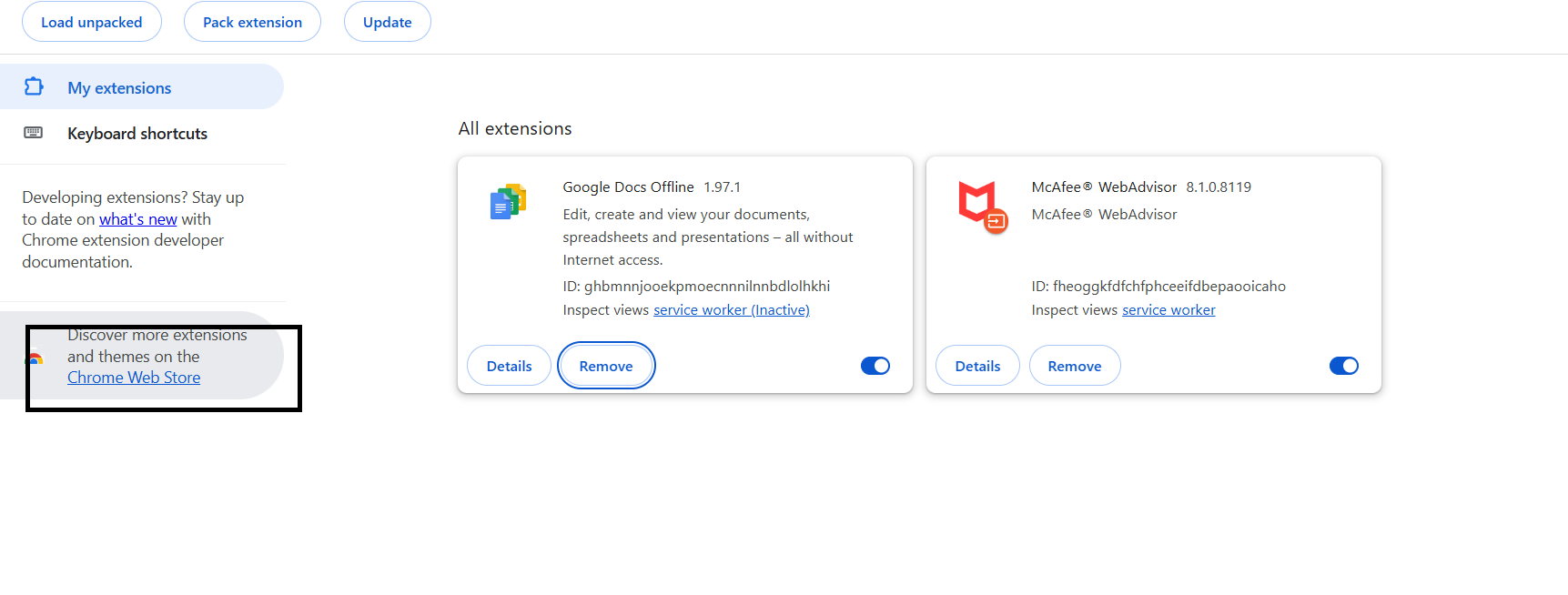Click the Google Docs Offline extension icon

pos(508,202)
